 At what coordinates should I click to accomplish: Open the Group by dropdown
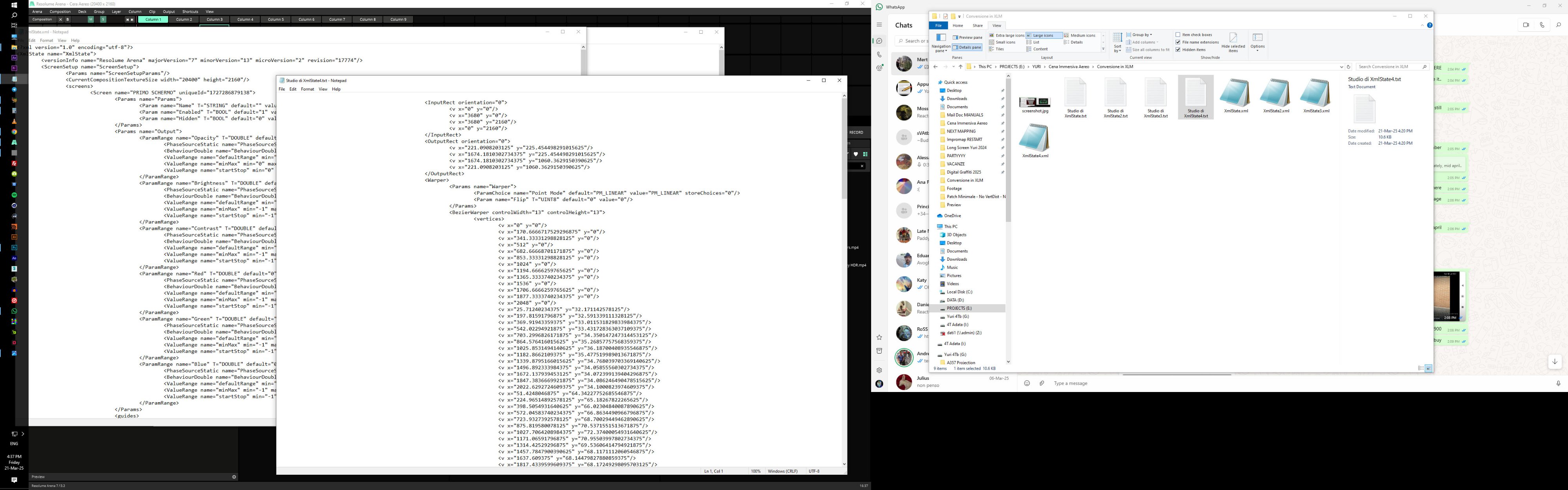click(1141, 35)
